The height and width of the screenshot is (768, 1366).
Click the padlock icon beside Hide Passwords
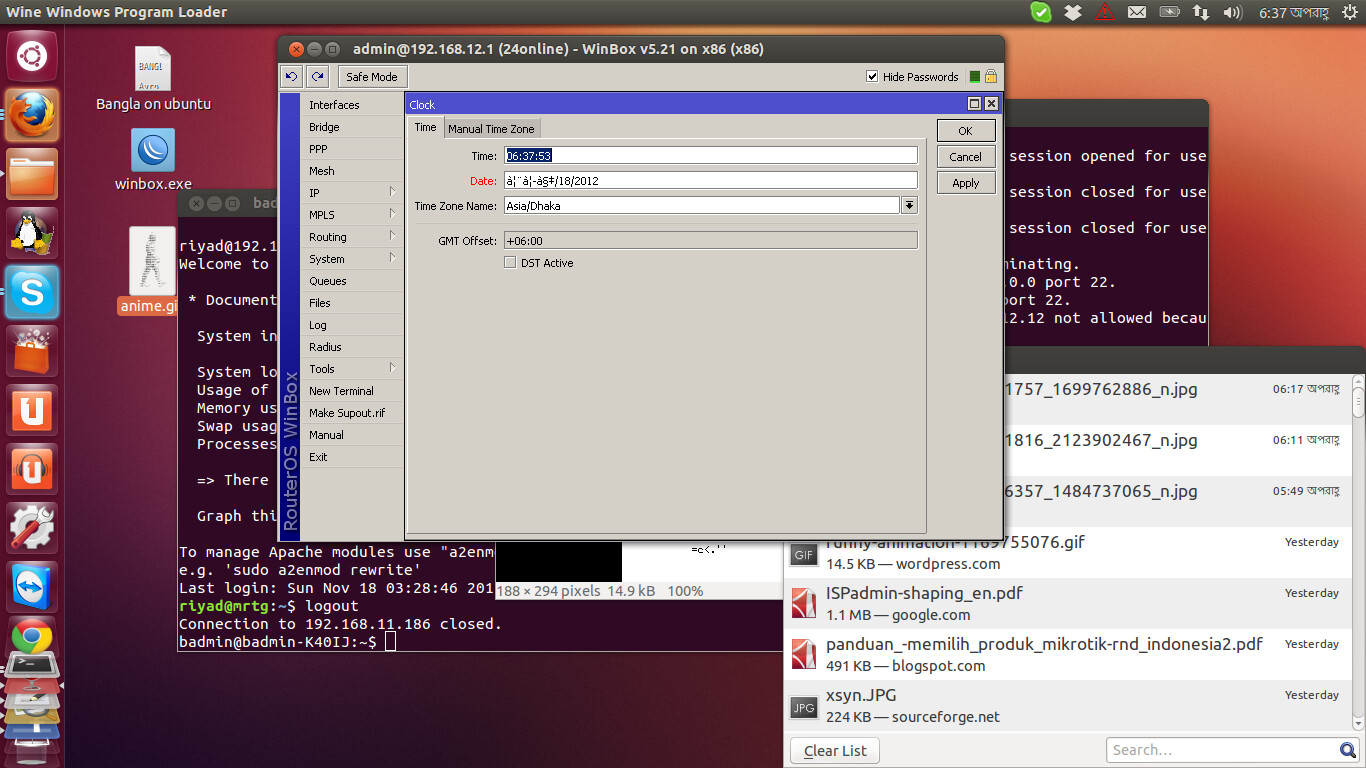point(990,76)
